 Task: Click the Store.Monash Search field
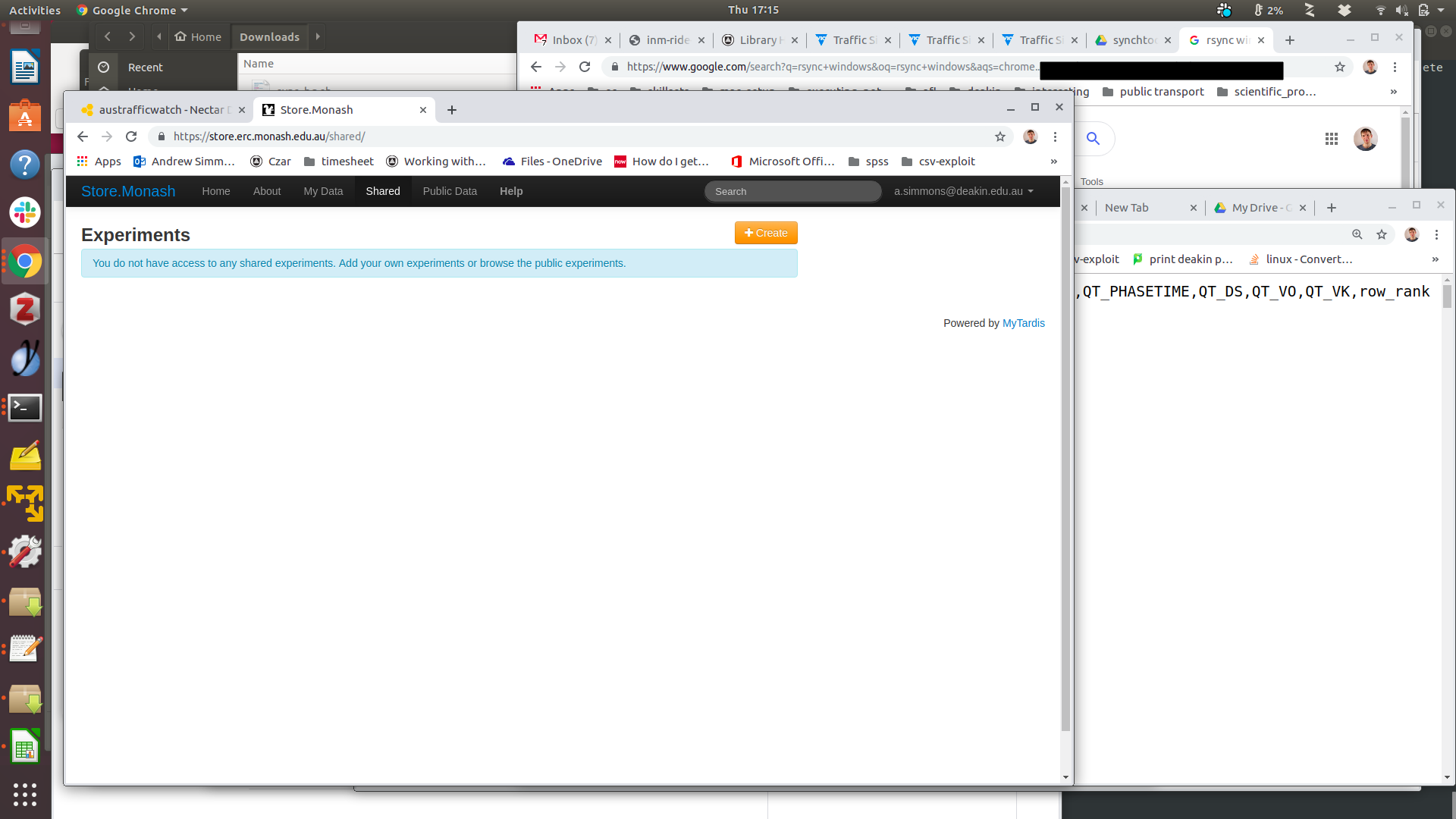click(792, 191)
